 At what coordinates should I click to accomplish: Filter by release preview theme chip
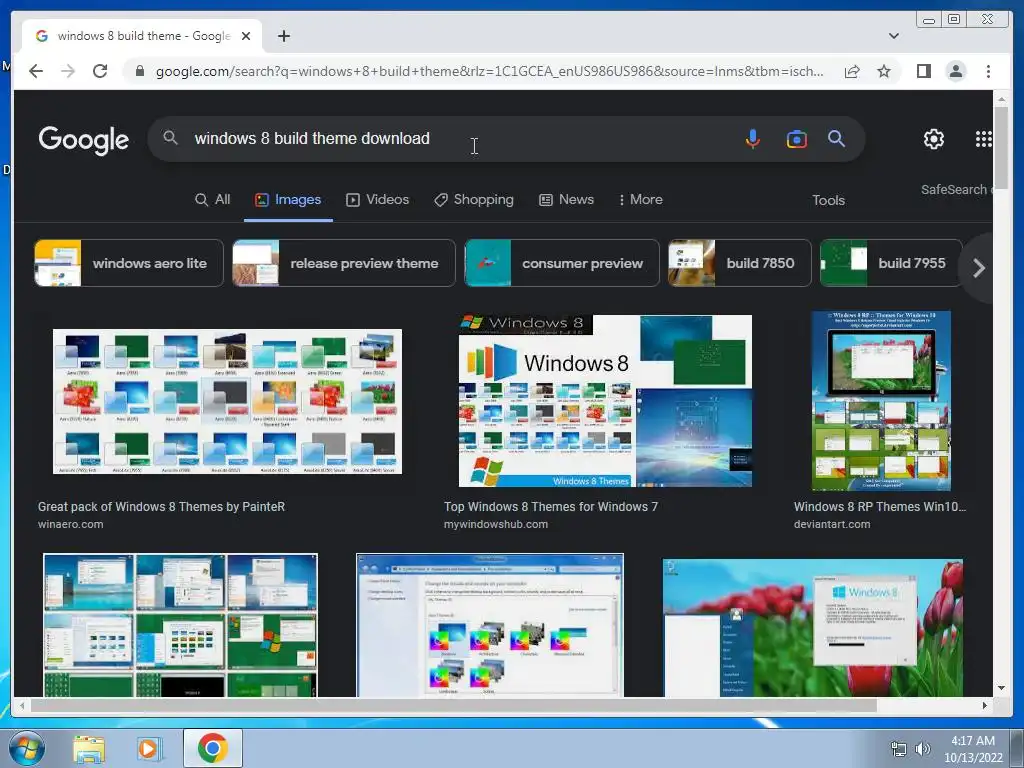coord(344,263)
